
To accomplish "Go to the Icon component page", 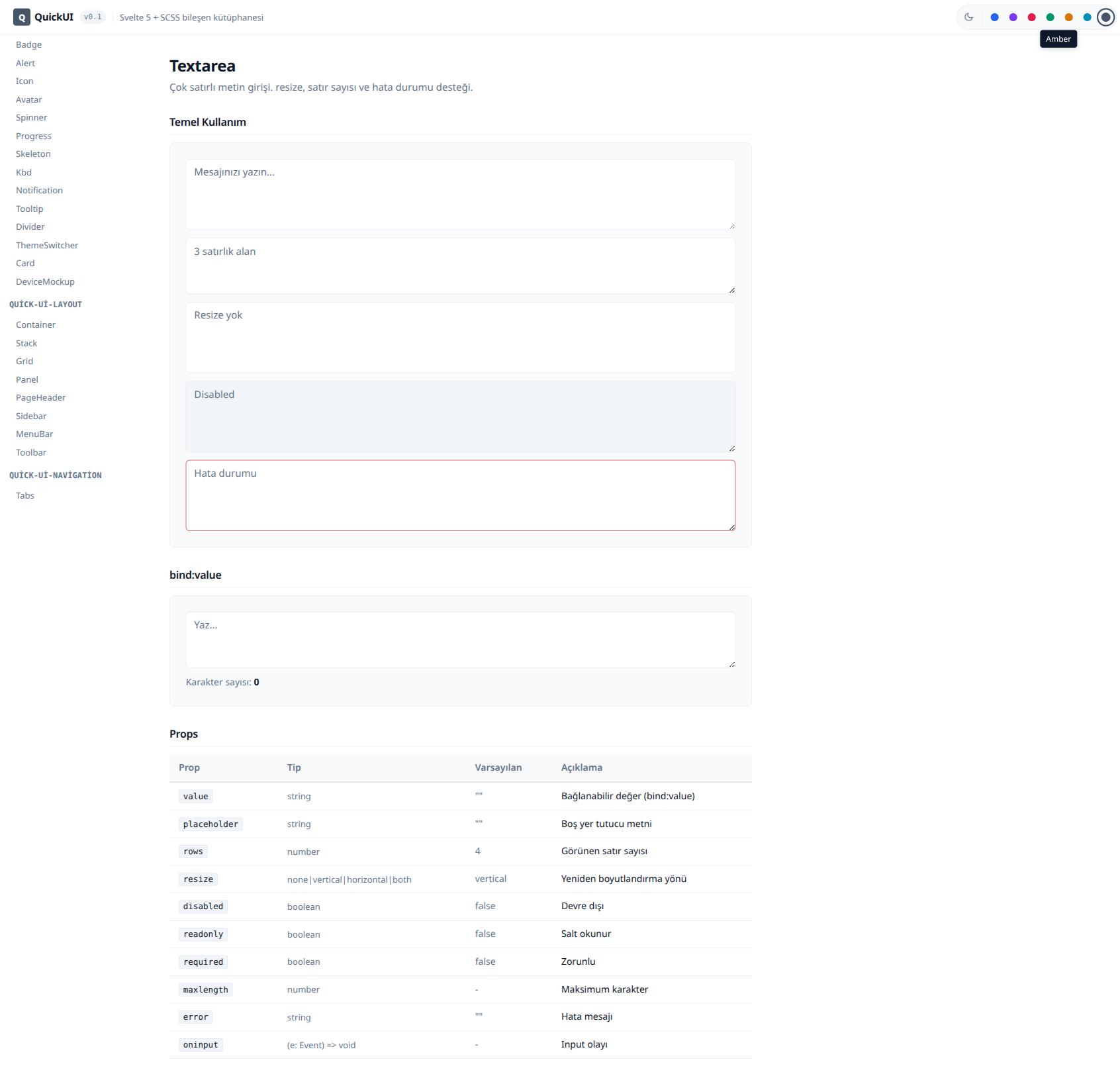I will click(x=24, y=81).
